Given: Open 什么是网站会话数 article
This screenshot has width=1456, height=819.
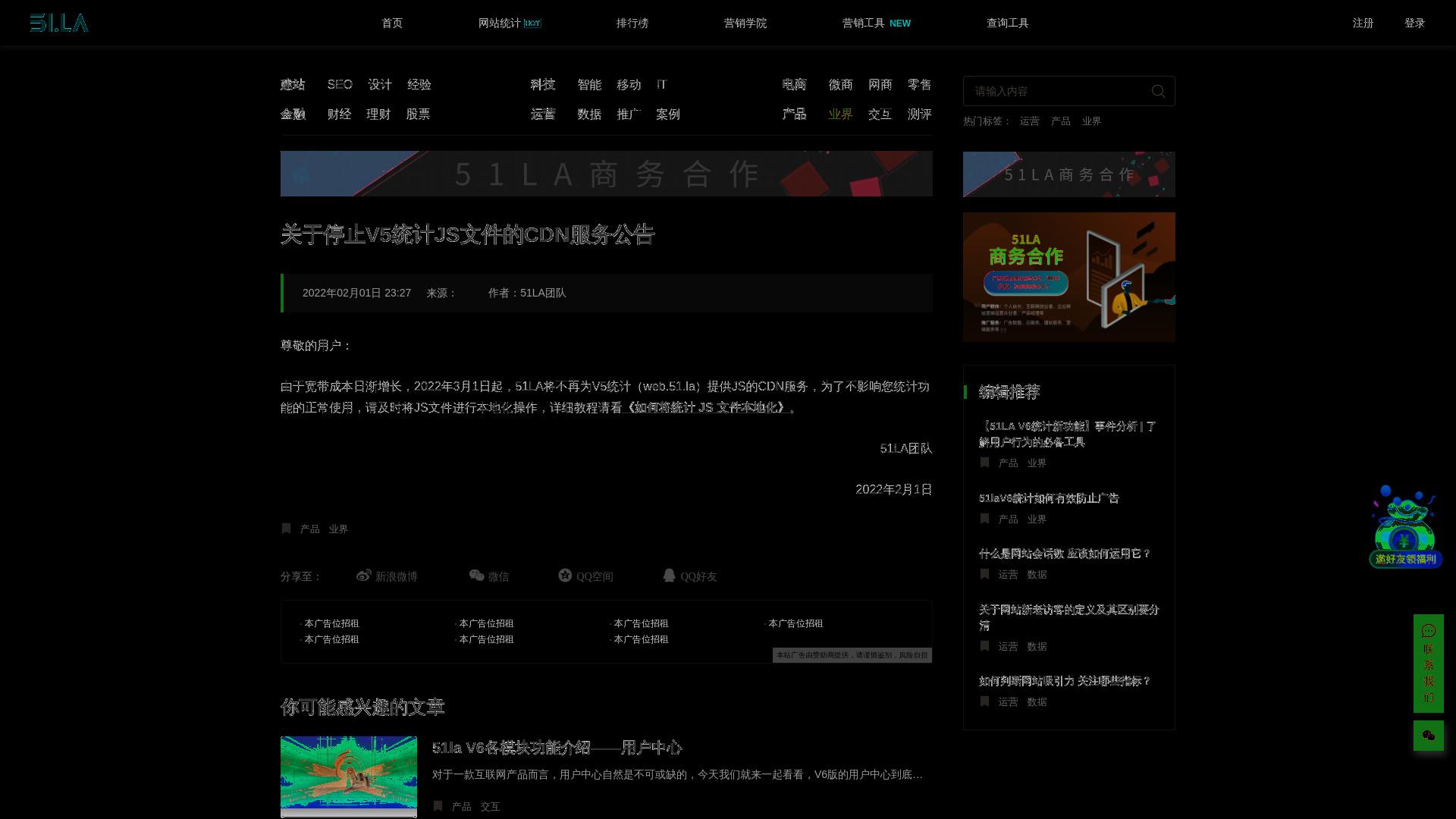Looking at the screenshot, I should [x=1065, y=554].
